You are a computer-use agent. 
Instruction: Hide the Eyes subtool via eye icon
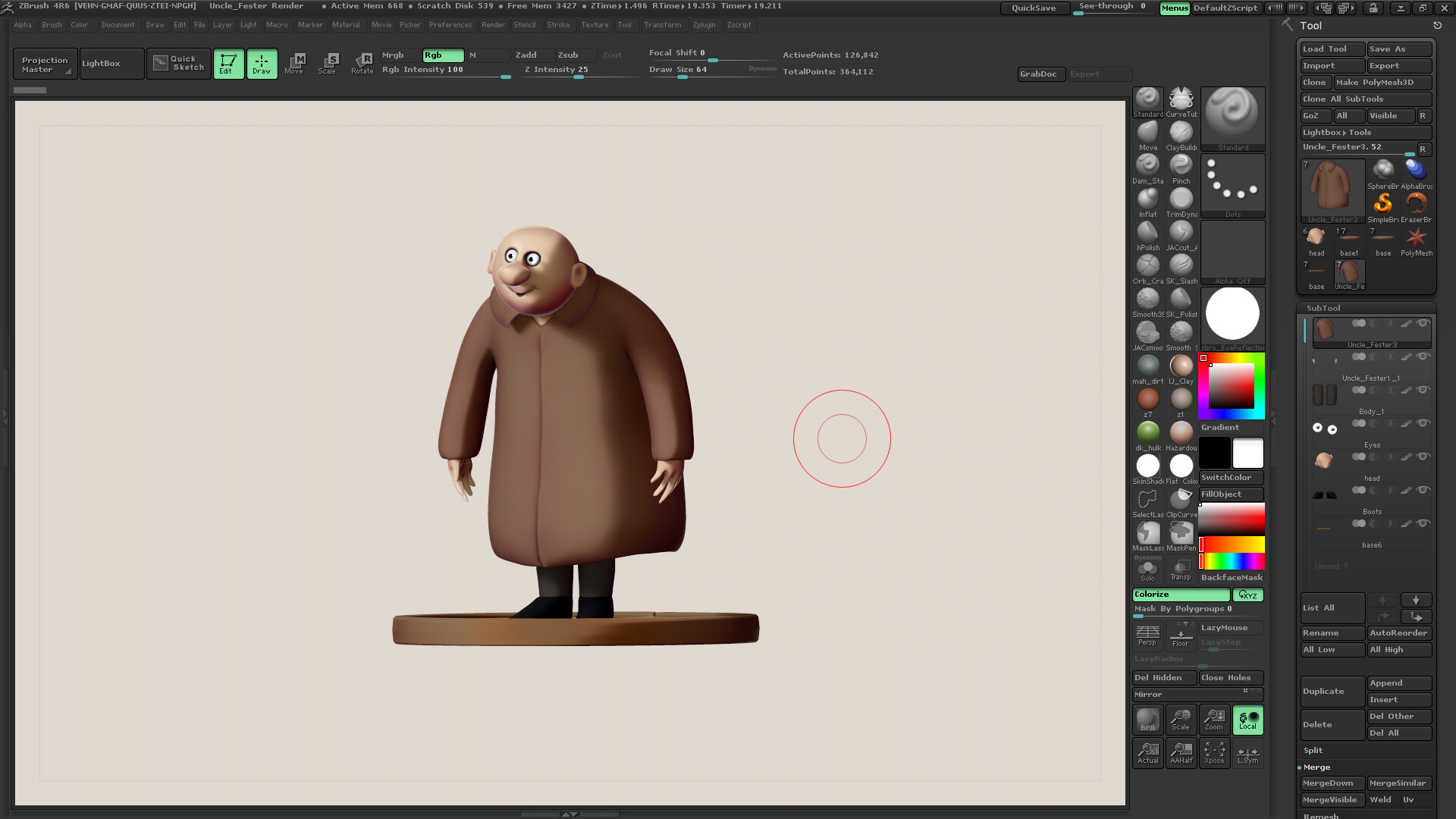[1423, 423]
